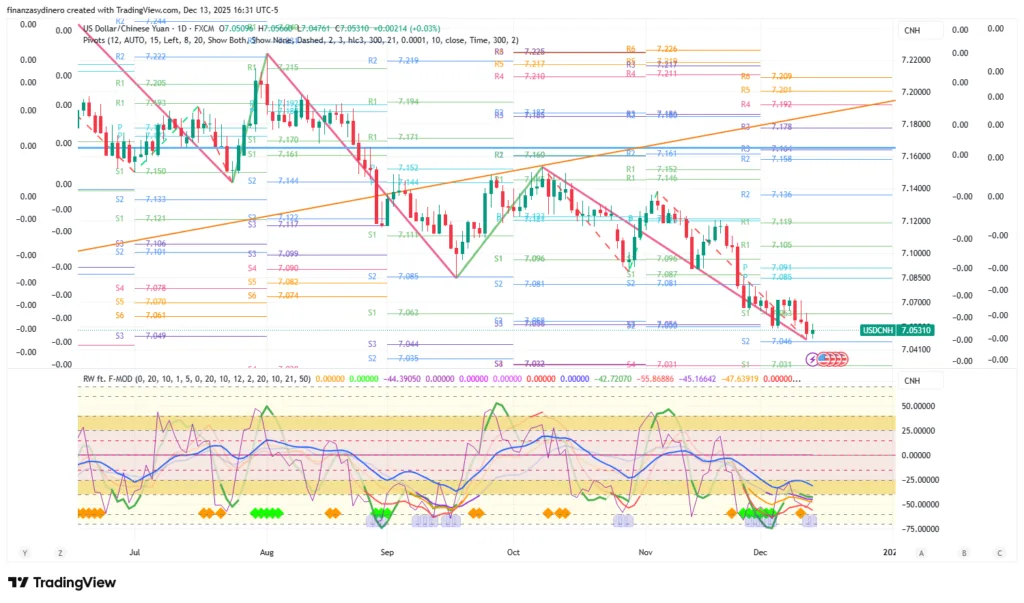1024x603 pixels.
Task: Click the purple lightning event icon
Action: (x=812, y=357)
